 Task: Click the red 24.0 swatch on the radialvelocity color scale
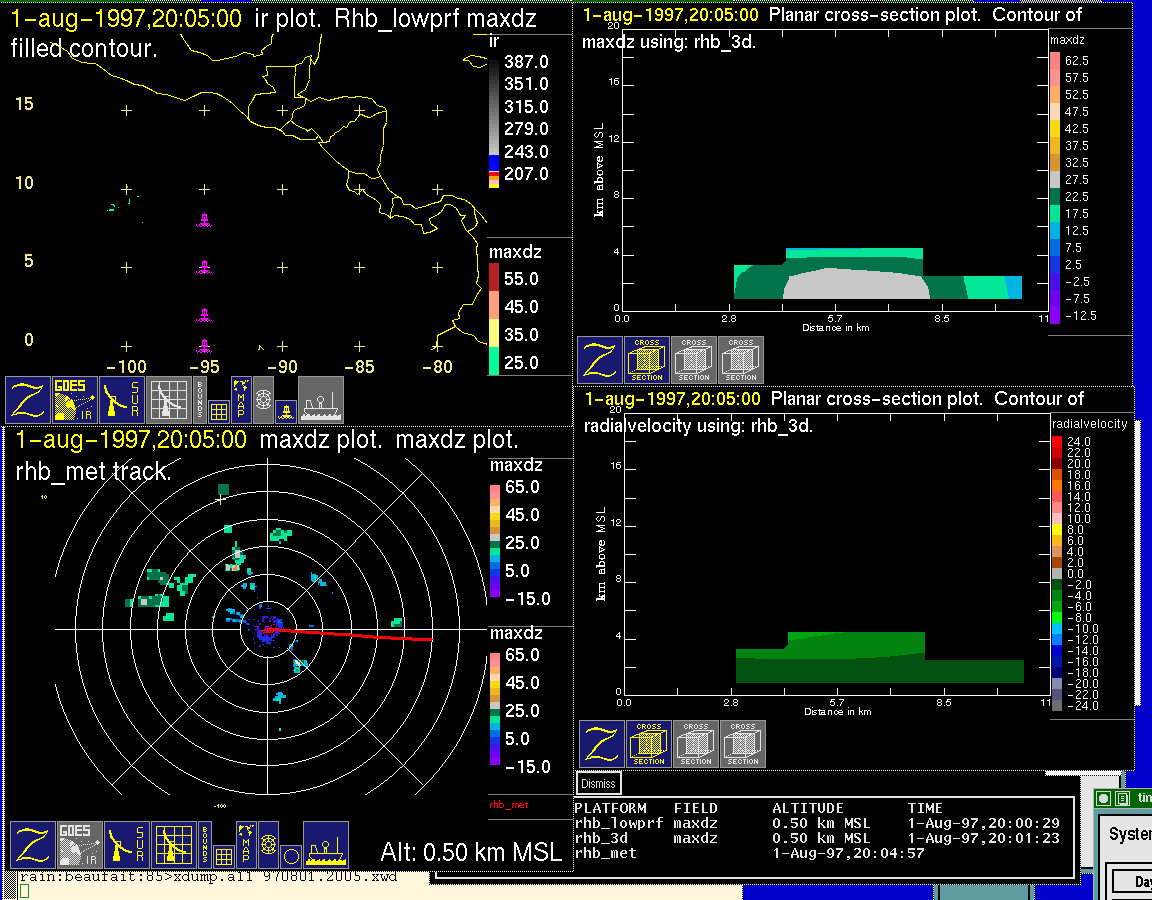(1058, 441)
